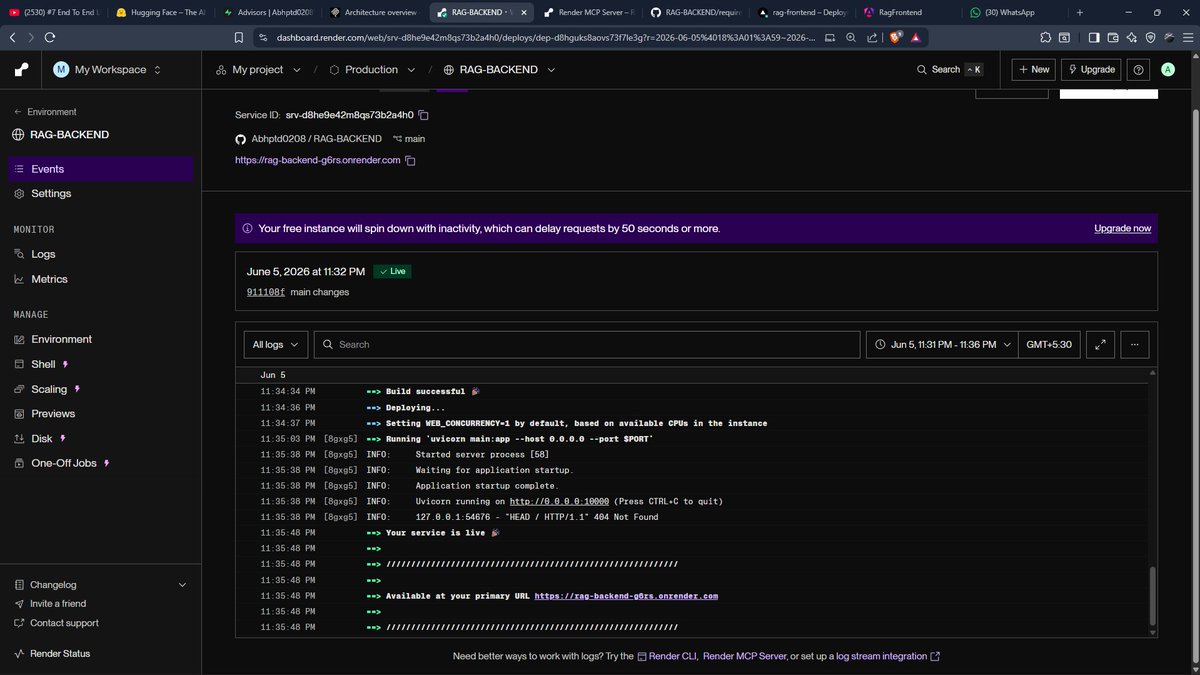Open Contact support
The width and height of the screenshot is (1200, 675).
click(x=64, y=623)
